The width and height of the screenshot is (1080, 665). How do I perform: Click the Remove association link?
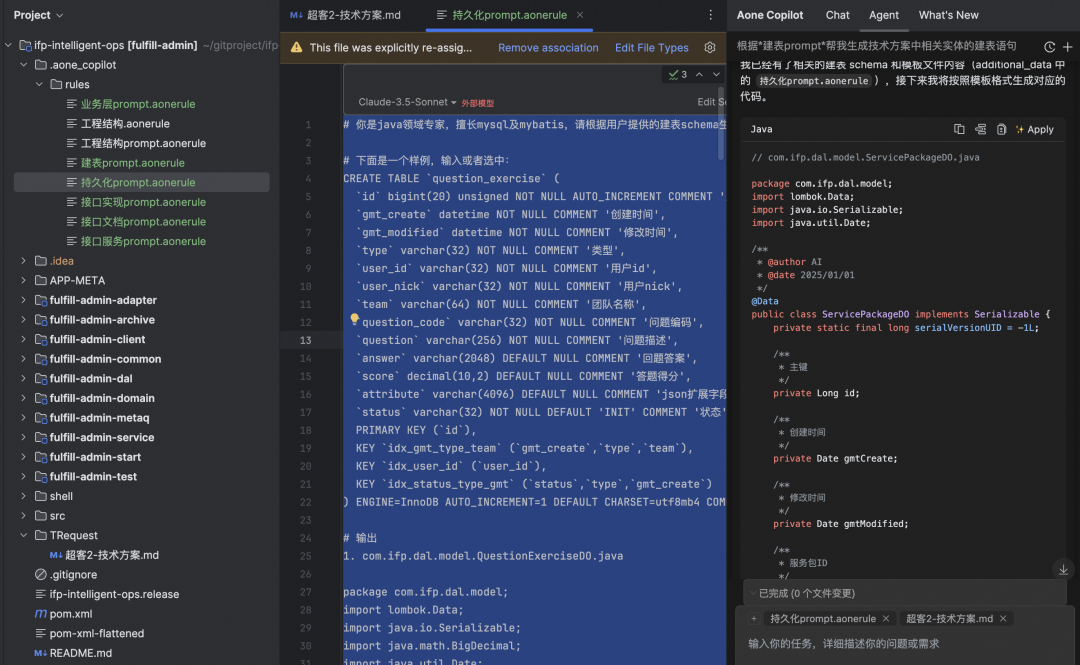coord(548,48)
